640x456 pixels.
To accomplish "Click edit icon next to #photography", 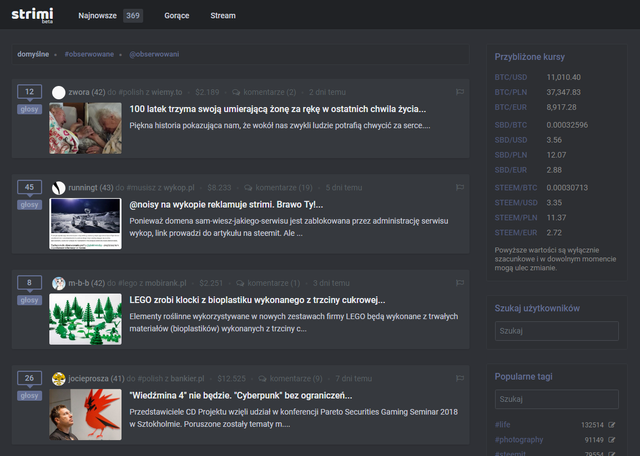I will [611, 440].
